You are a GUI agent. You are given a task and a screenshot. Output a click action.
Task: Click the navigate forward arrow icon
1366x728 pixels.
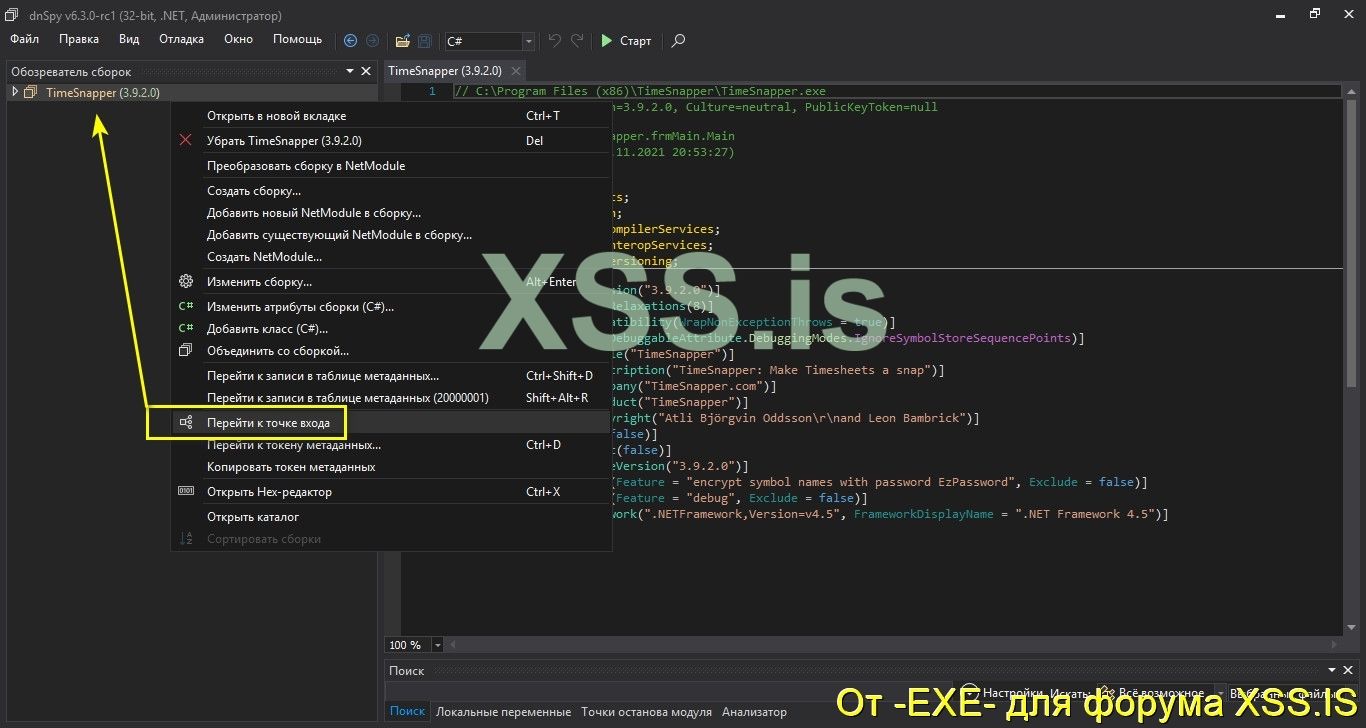[x=372, y=40]
